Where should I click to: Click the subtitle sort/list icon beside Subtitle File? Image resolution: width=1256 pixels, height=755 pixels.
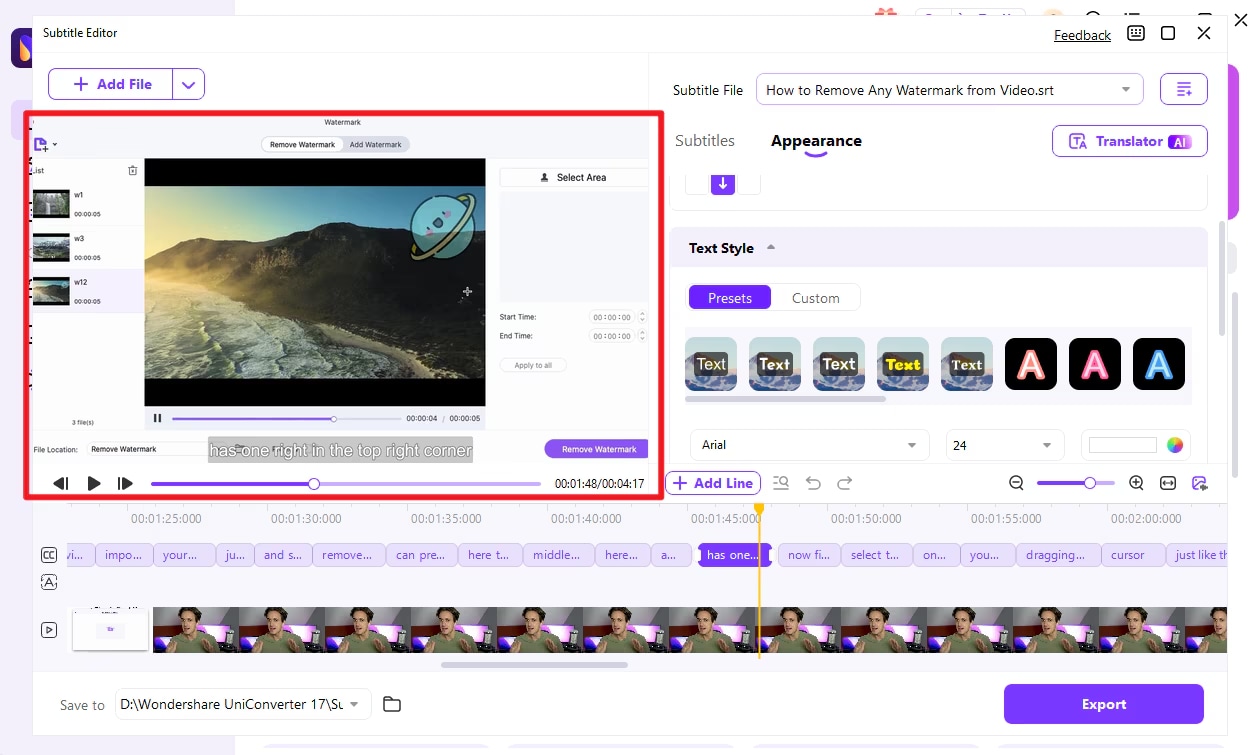[1184, 89]
